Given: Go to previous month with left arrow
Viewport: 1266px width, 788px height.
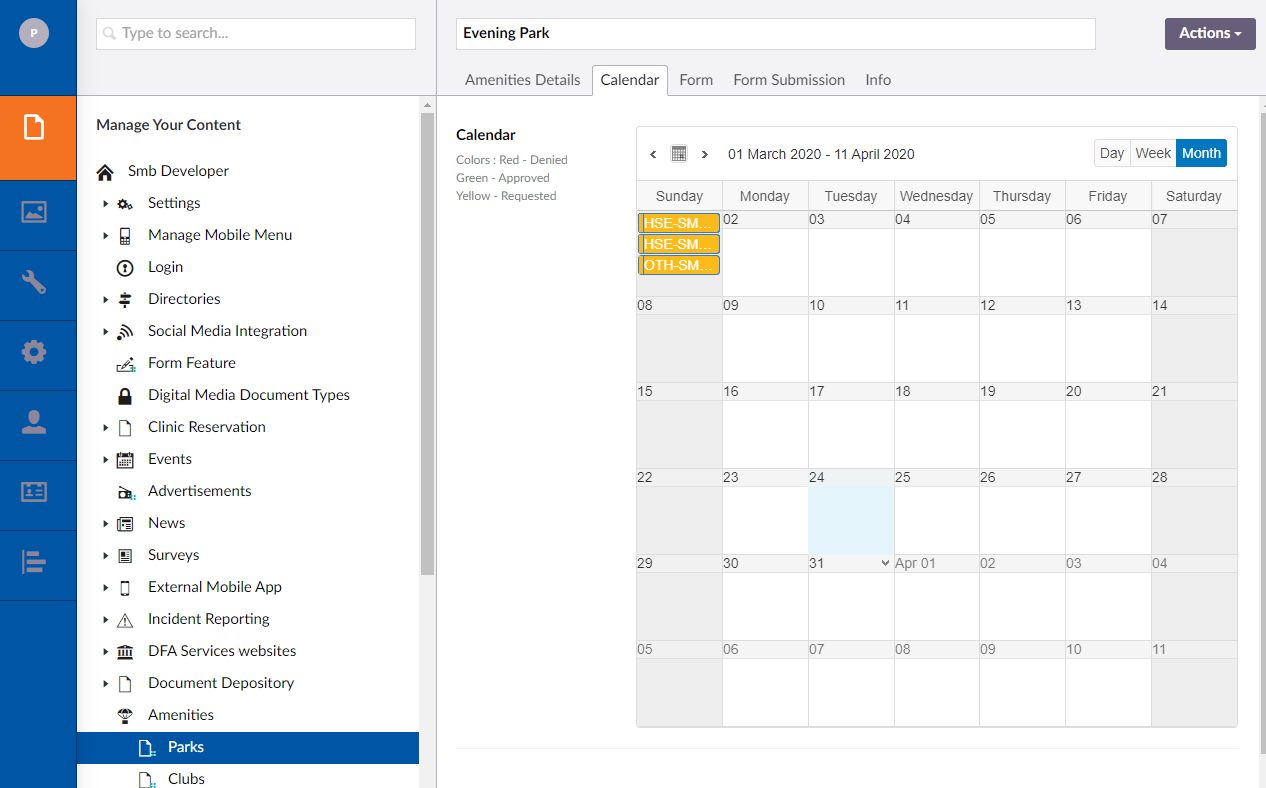Looking at the screenshot, I should pos(653,154).
